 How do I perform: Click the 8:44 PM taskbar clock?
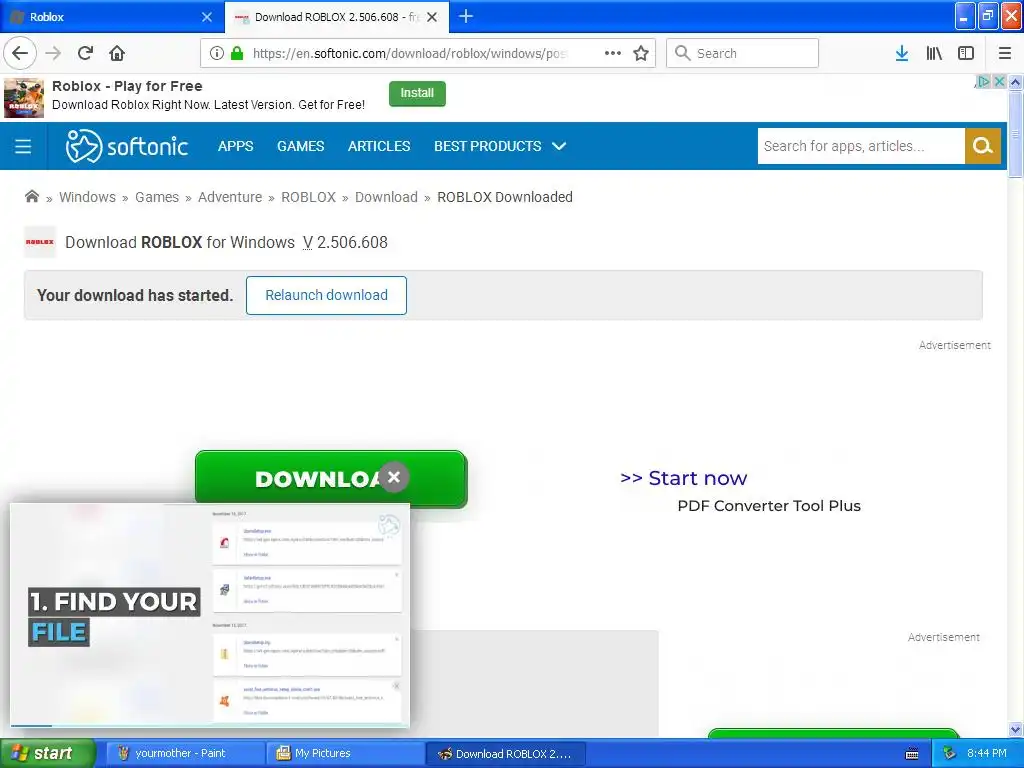click(x=987, y=754)
